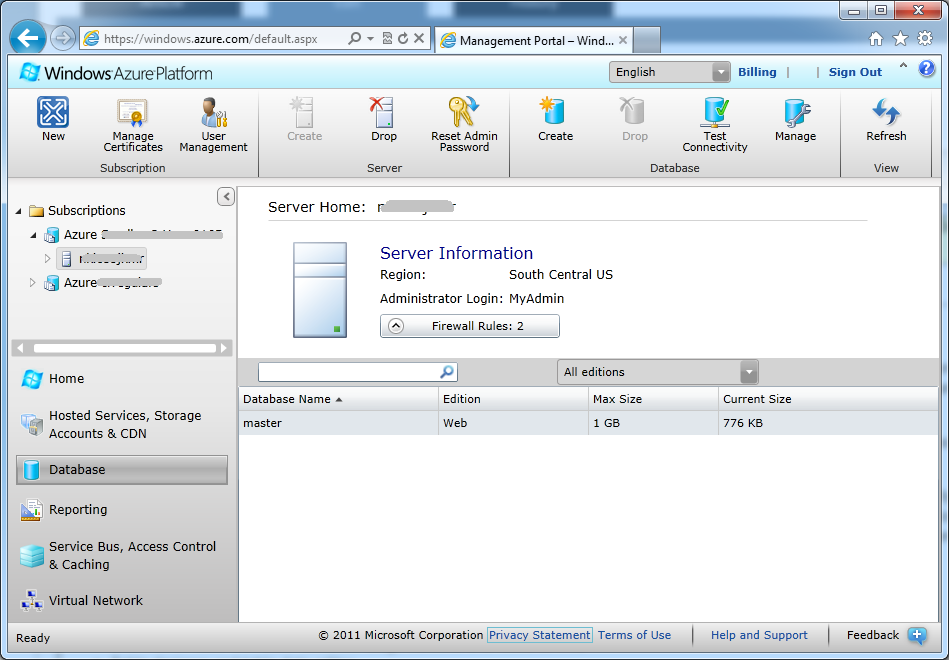Click the Max Size column header
Screen dimensions: 949x660
tap(653, 399)
